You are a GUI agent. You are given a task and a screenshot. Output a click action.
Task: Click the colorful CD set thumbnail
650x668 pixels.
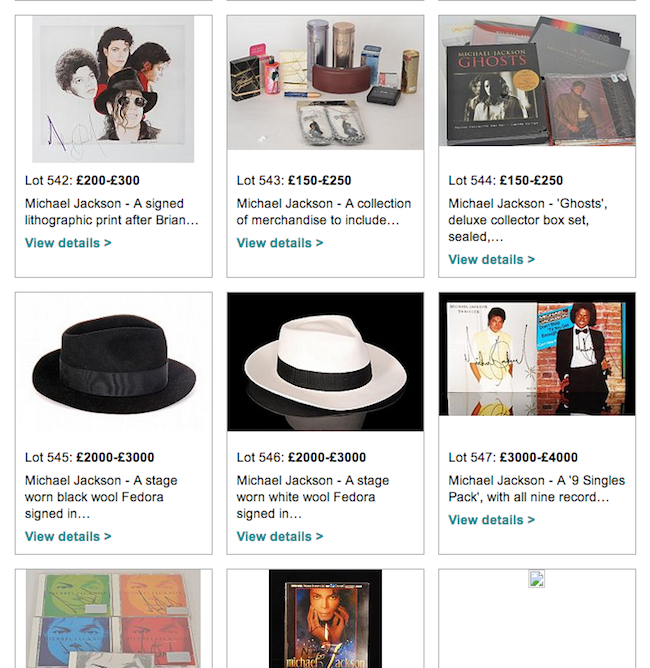pyautogui.click(x=113, y=618)
